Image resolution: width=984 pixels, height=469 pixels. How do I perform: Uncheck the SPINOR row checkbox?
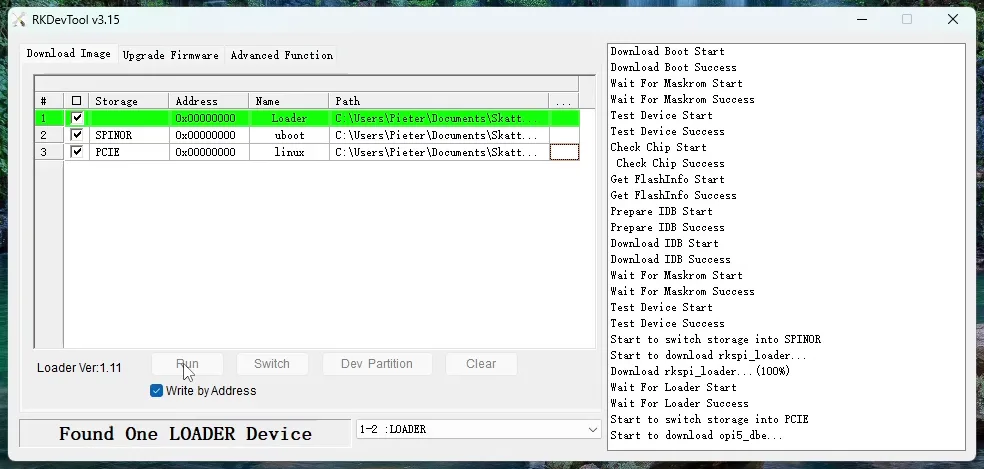click(77, 135)
